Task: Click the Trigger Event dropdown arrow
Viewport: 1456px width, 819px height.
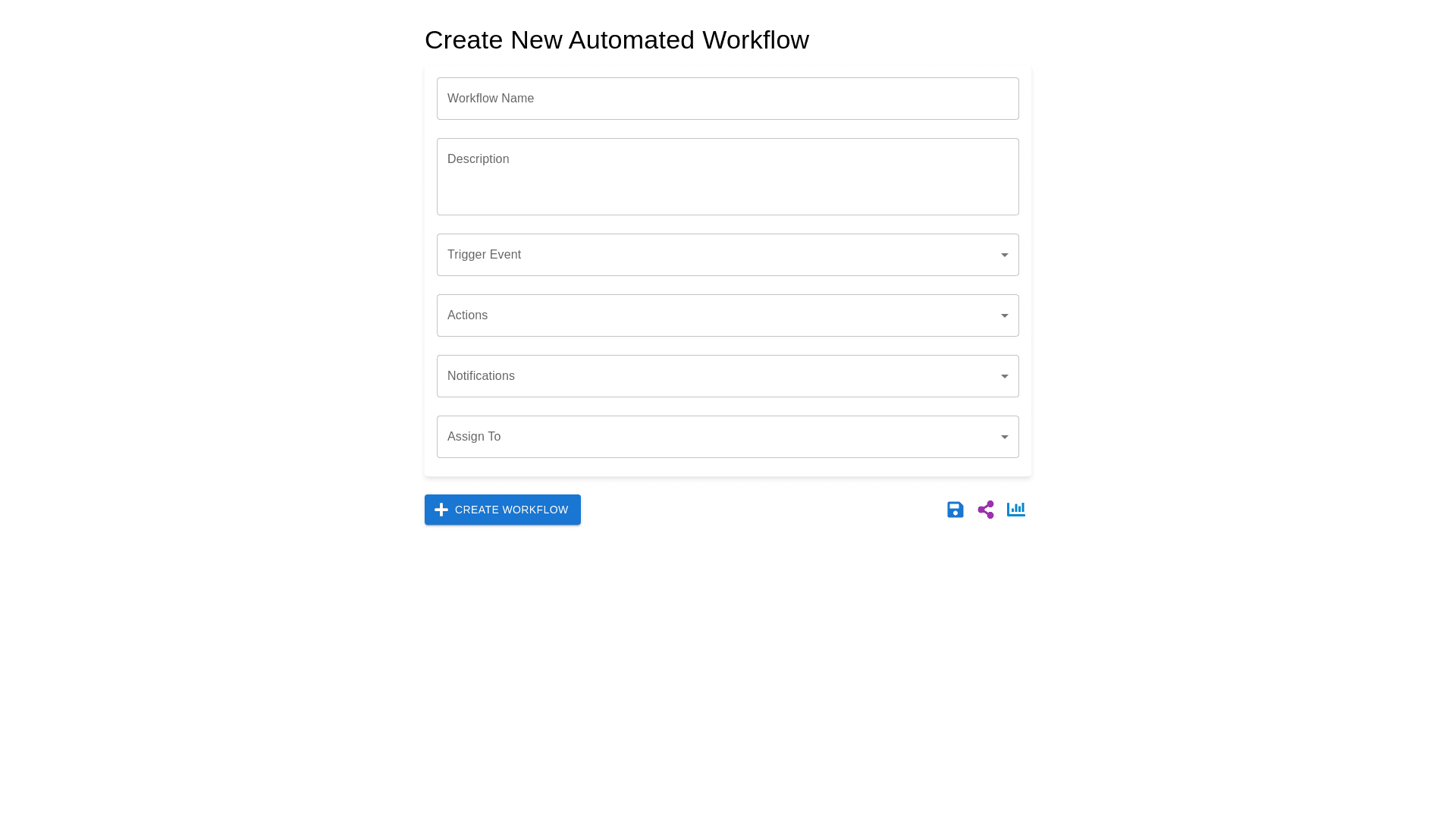Action: click(1004, 255)
